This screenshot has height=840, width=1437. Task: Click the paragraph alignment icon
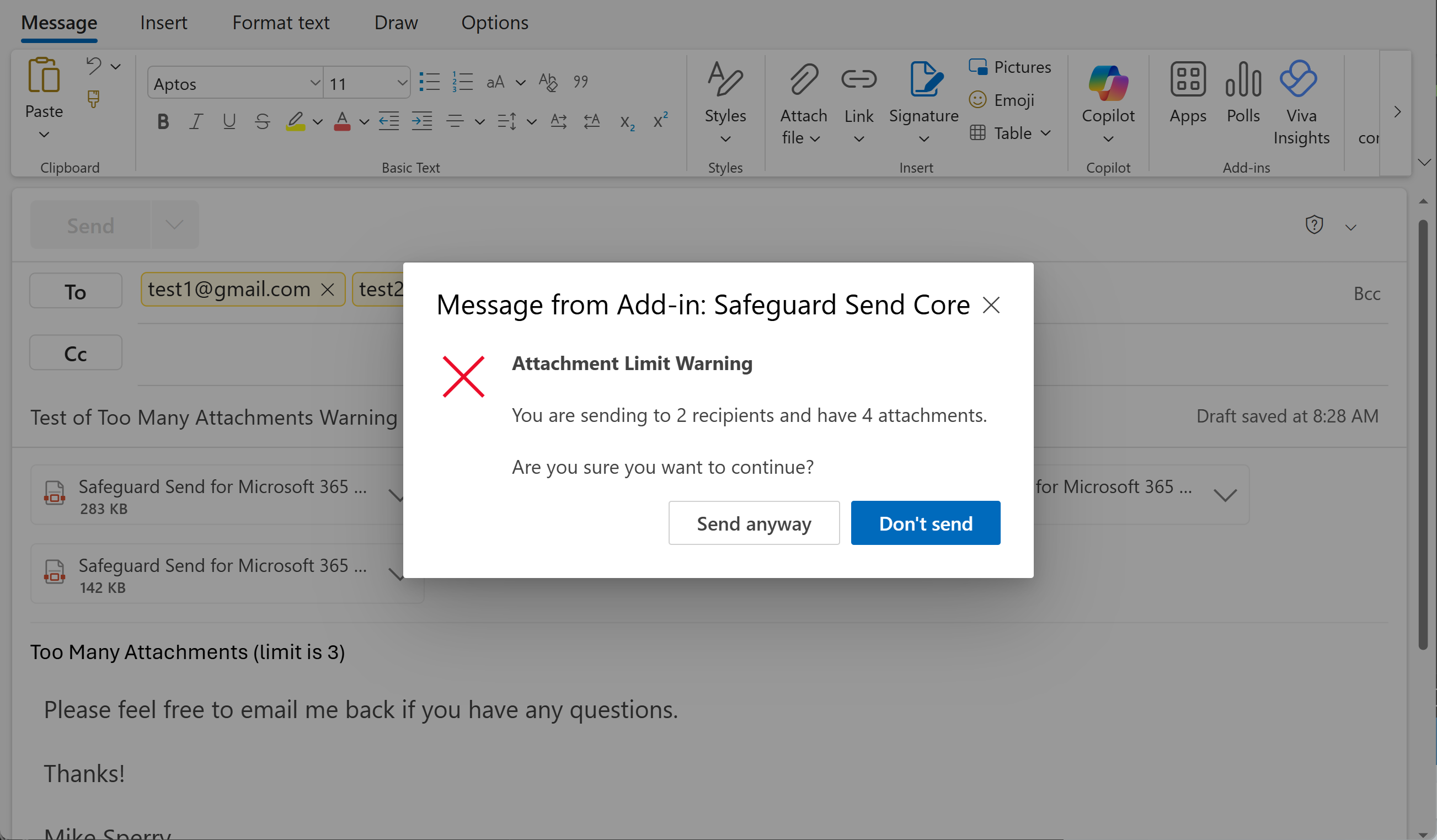click(455, 121)
